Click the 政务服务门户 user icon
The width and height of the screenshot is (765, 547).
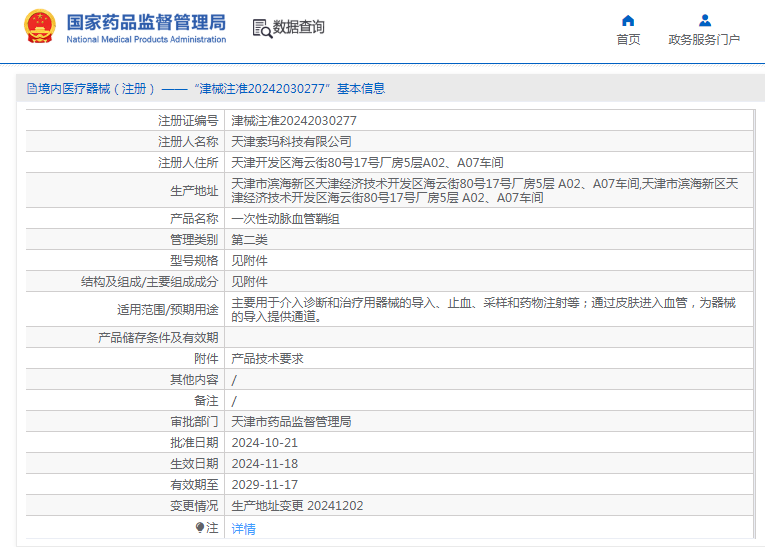705,20
